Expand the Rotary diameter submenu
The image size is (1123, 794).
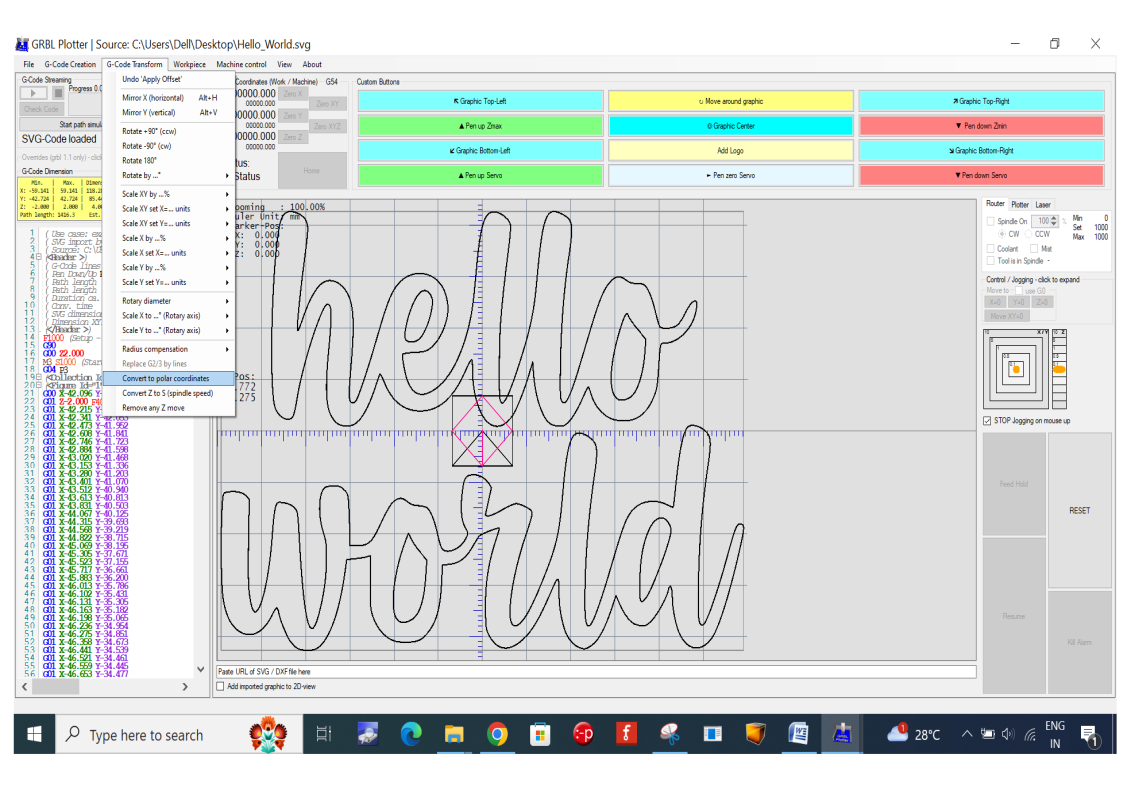coord(169,301)
